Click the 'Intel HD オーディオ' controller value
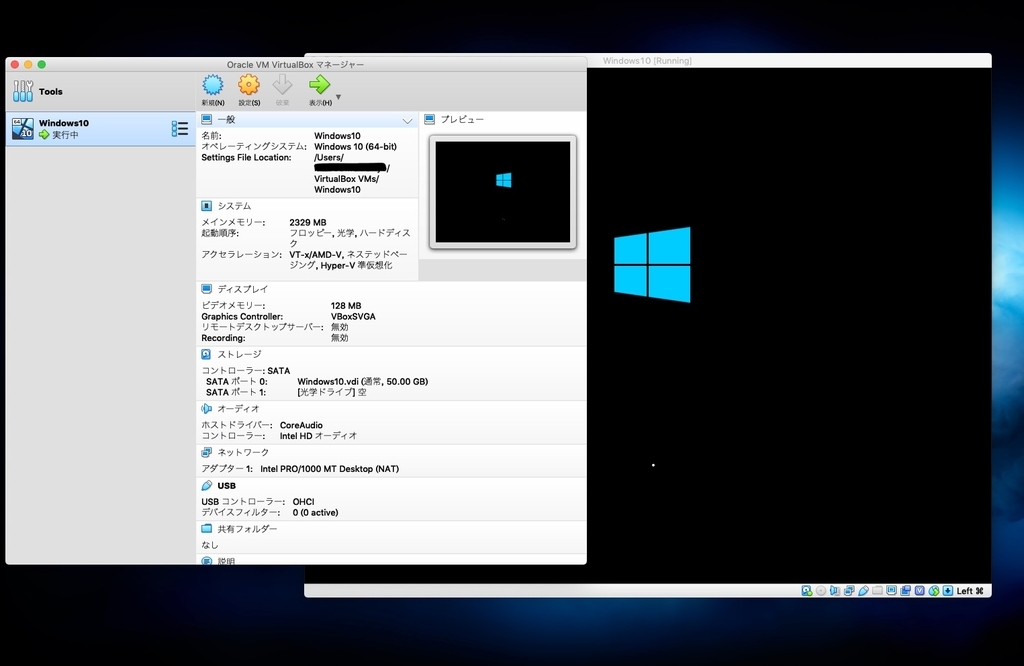The width and height of the screenshot is (1024, 666). (x=318, y=436)
